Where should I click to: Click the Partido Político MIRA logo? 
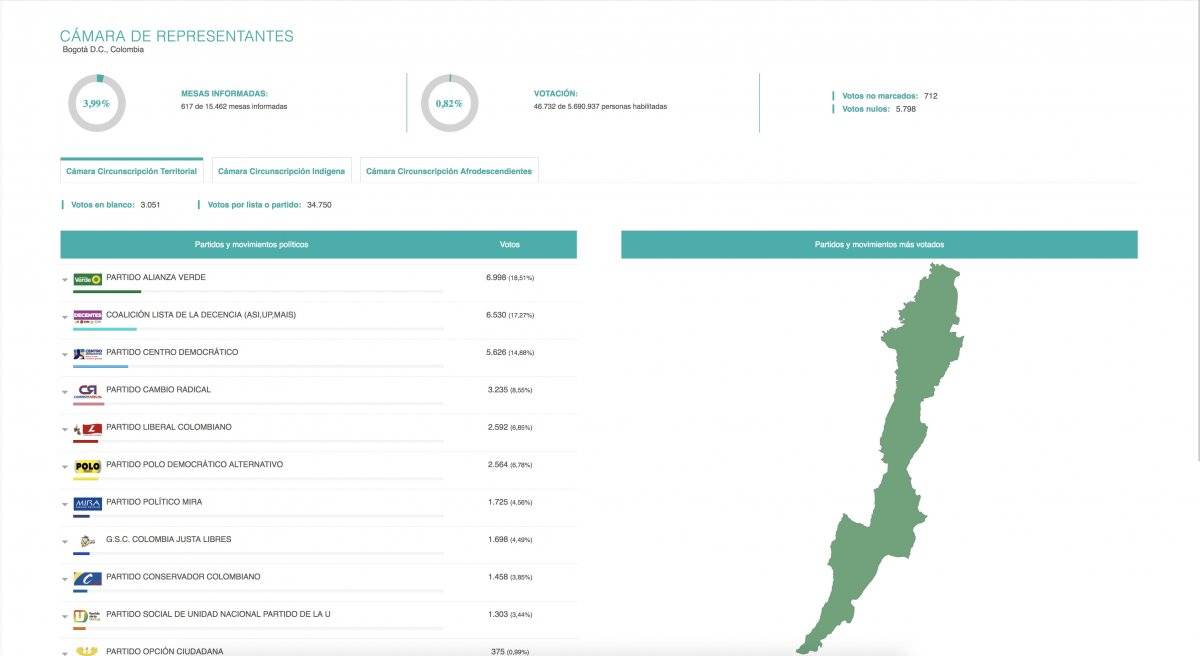point(88,504)
